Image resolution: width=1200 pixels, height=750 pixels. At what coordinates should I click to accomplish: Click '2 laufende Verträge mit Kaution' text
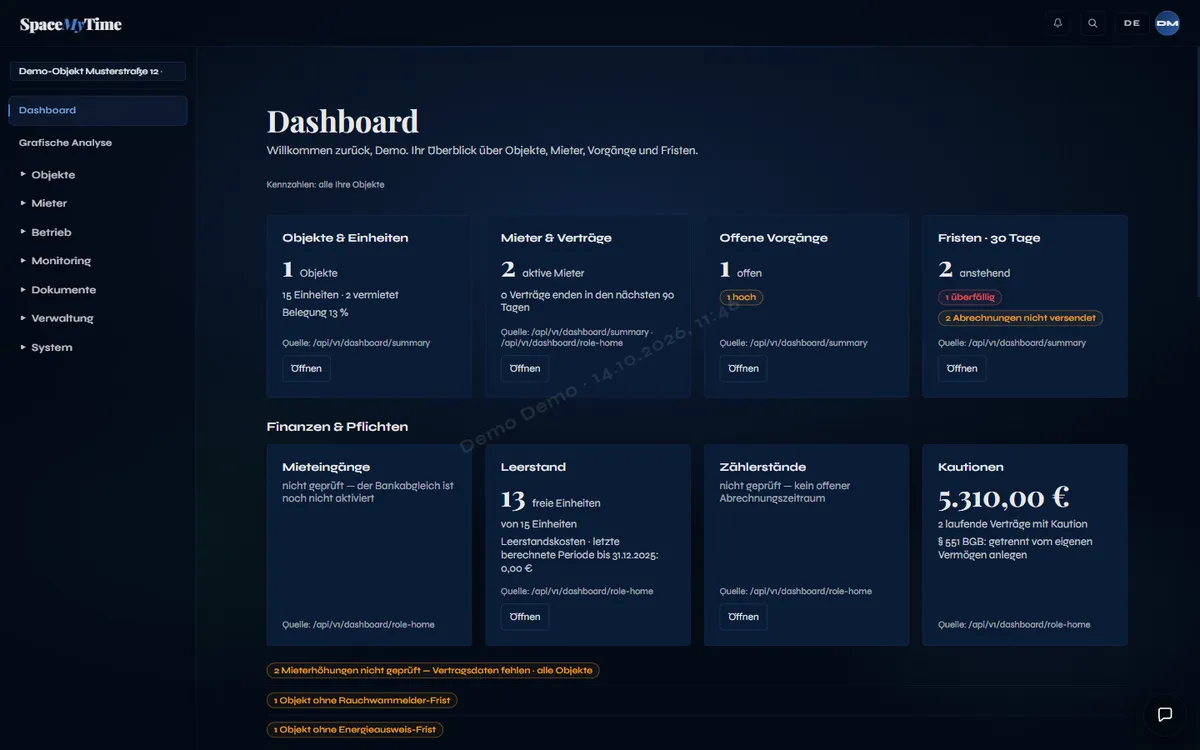(1013, 524)
